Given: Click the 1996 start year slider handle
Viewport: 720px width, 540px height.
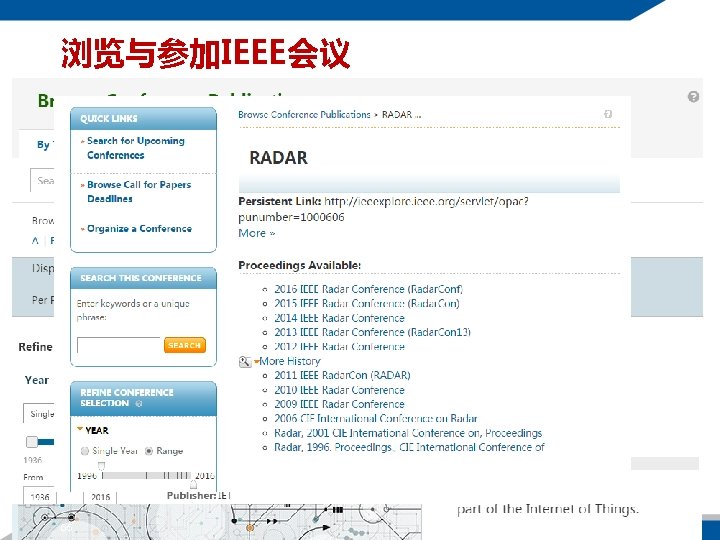Looking at the screenshot, I should pos(101,467).
